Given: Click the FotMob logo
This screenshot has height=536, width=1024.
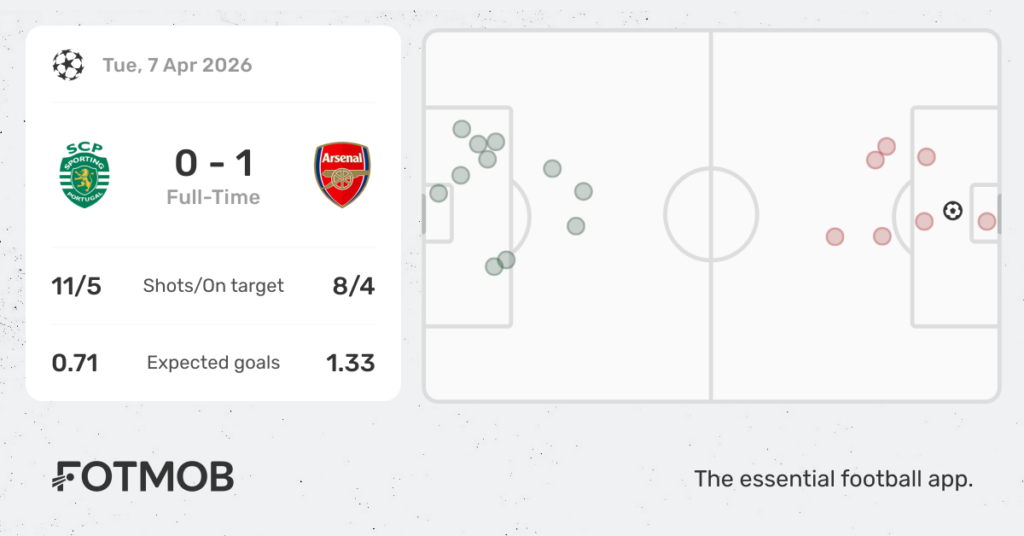Looking at the screenshot, I should [x=143, y=477].
